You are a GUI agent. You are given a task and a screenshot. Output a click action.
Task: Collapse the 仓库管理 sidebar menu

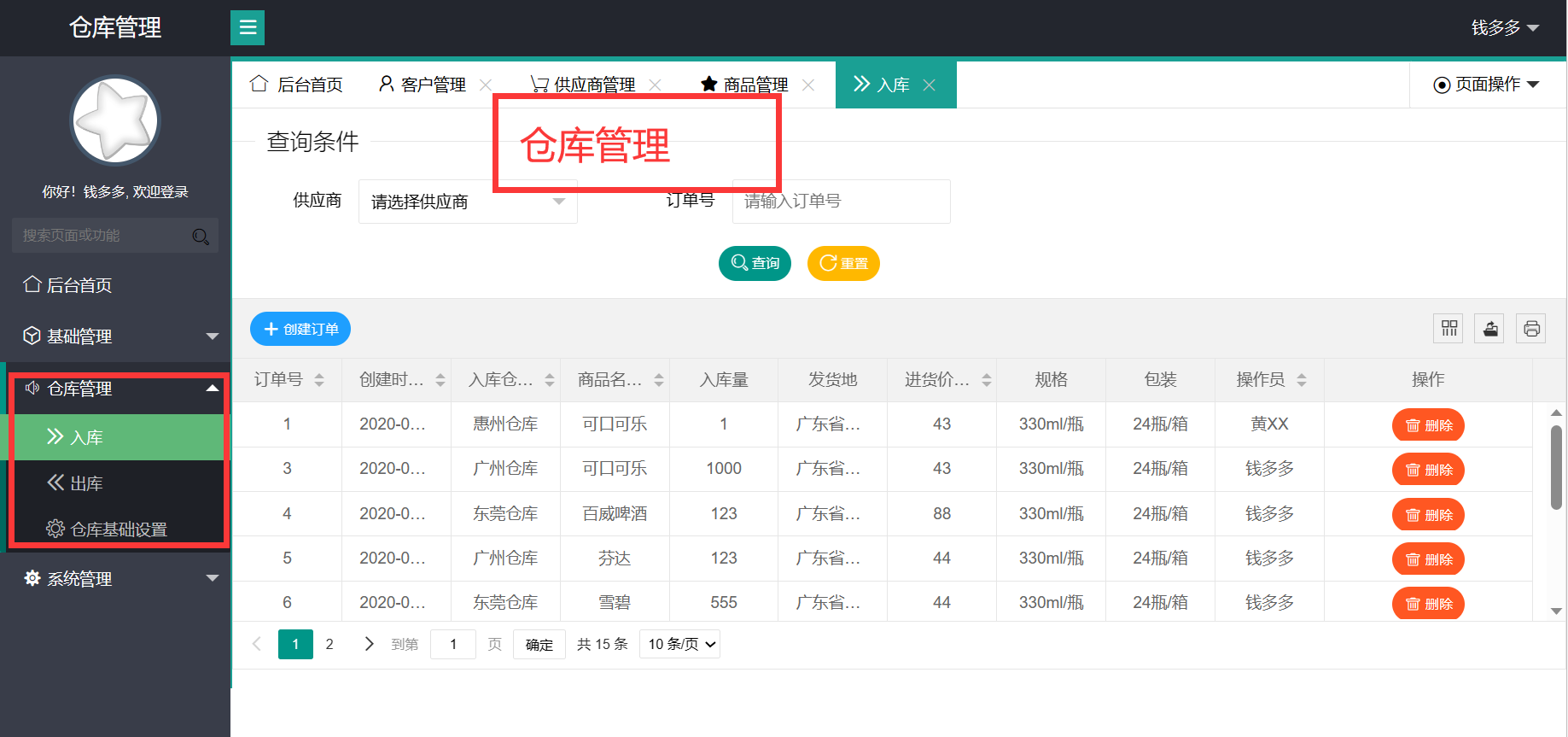tap(115, 389)
